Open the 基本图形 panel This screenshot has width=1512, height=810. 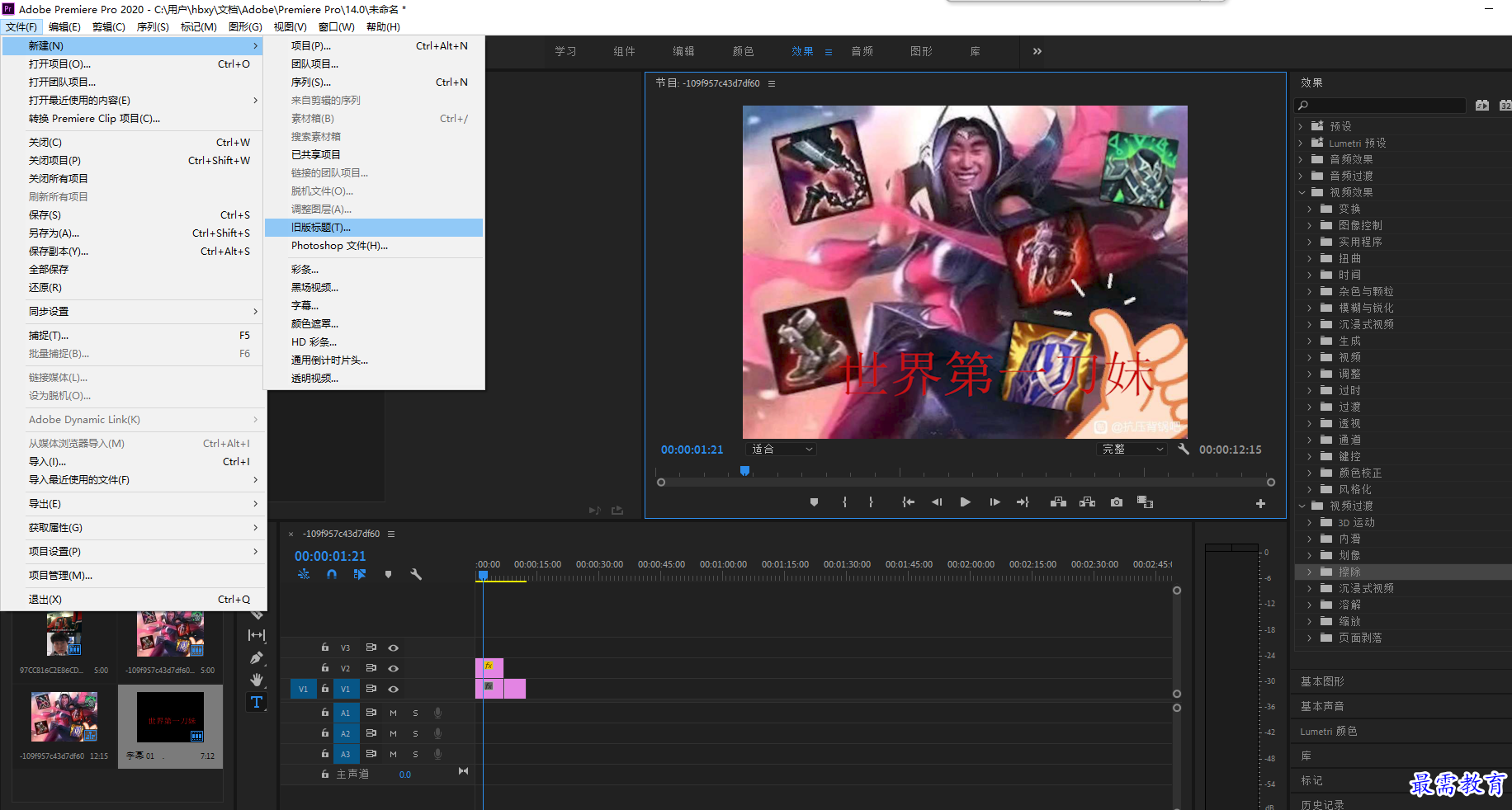[x=1322, y=681]
